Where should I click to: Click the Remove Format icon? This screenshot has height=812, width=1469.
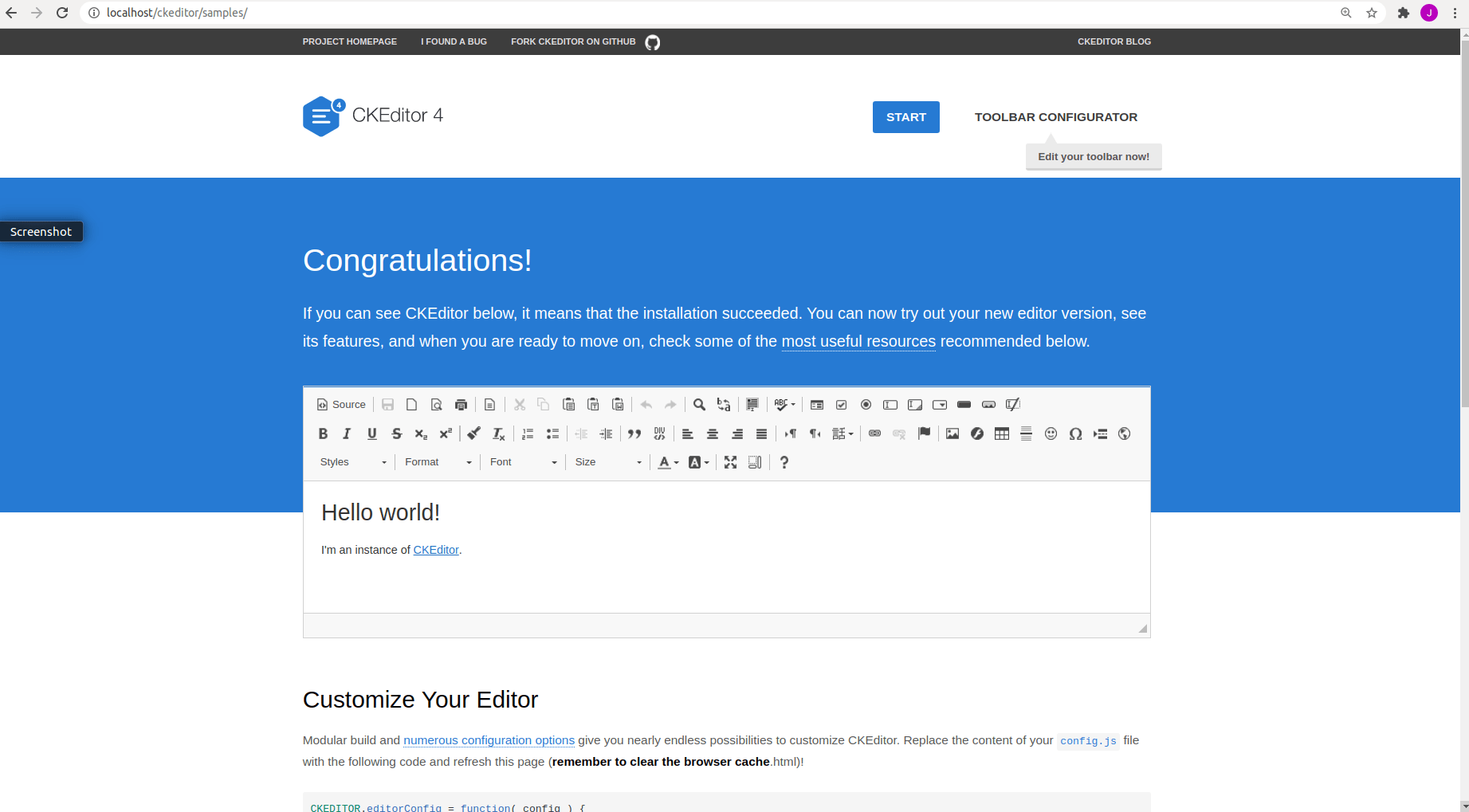[499, 433]
